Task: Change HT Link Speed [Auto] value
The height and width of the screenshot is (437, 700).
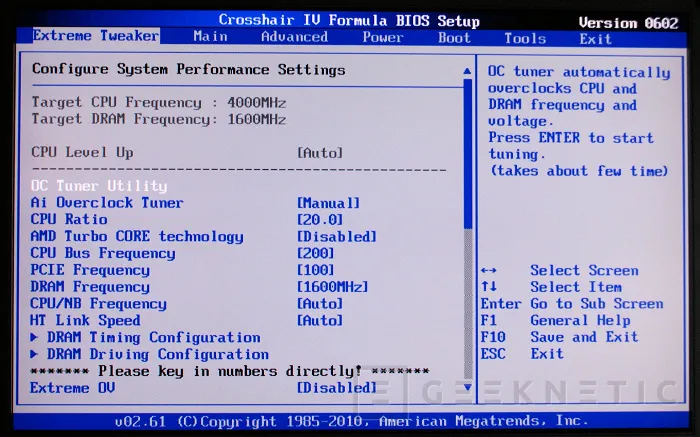Action: [x=320, y=320]
